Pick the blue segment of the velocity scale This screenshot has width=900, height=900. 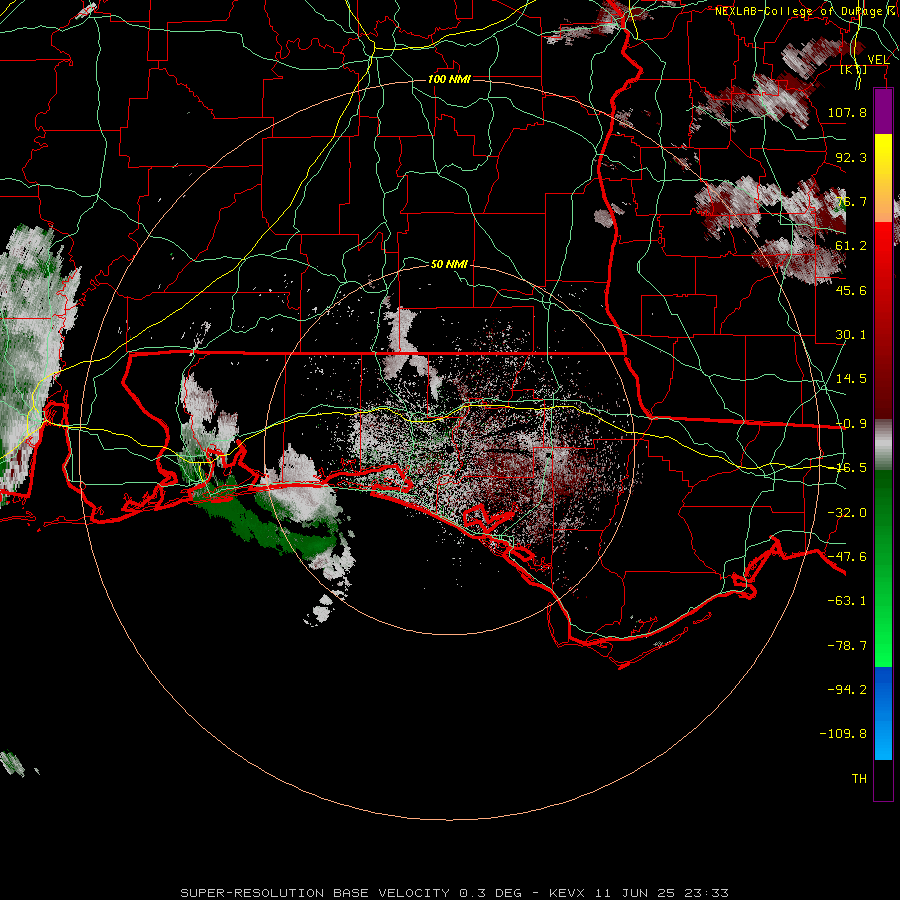point(883,713)
